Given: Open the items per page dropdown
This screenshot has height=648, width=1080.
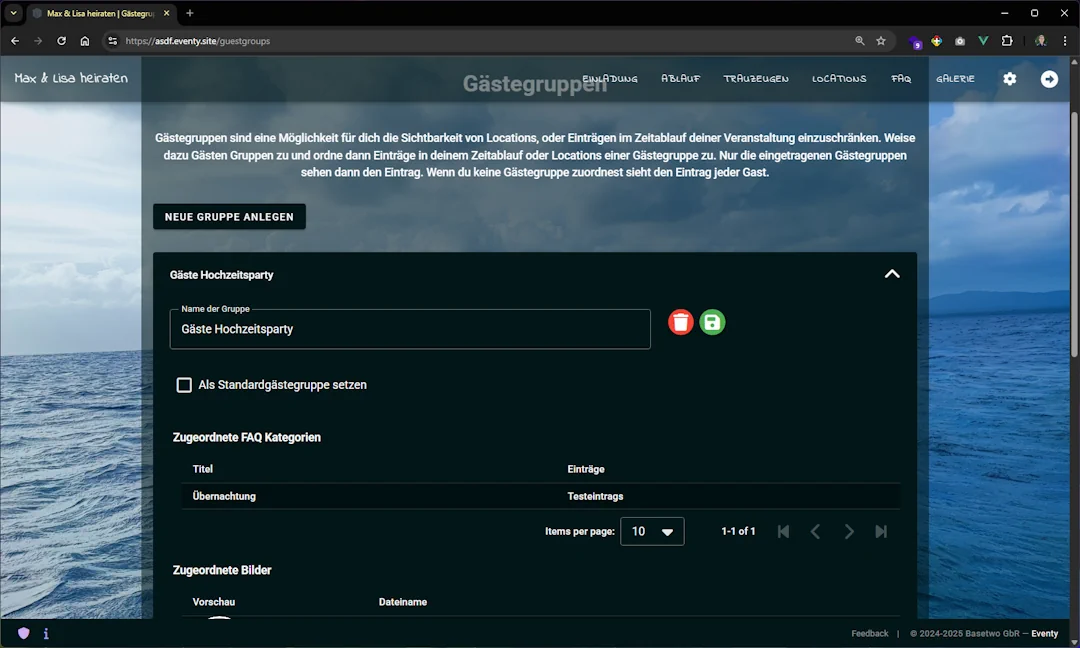Looking at the screenshot, I should 652,532.
